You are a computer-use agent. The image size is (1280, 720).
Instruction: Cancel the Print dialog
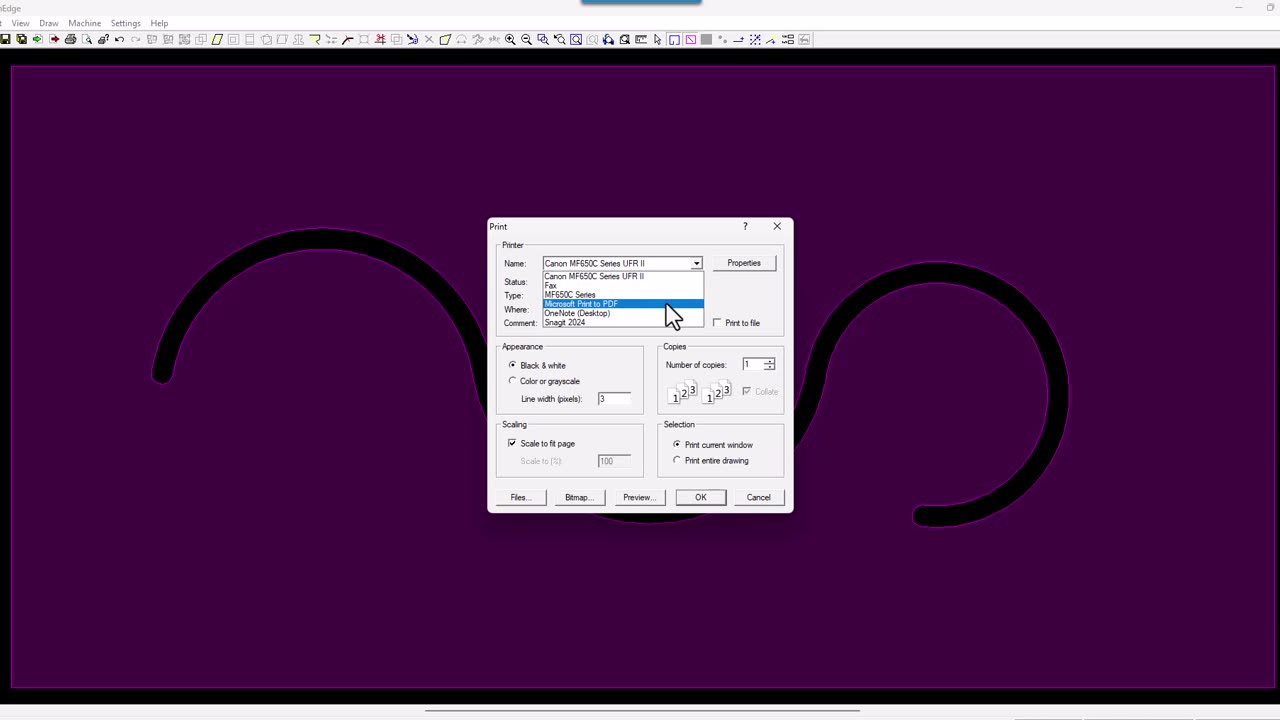click(759, 497)
